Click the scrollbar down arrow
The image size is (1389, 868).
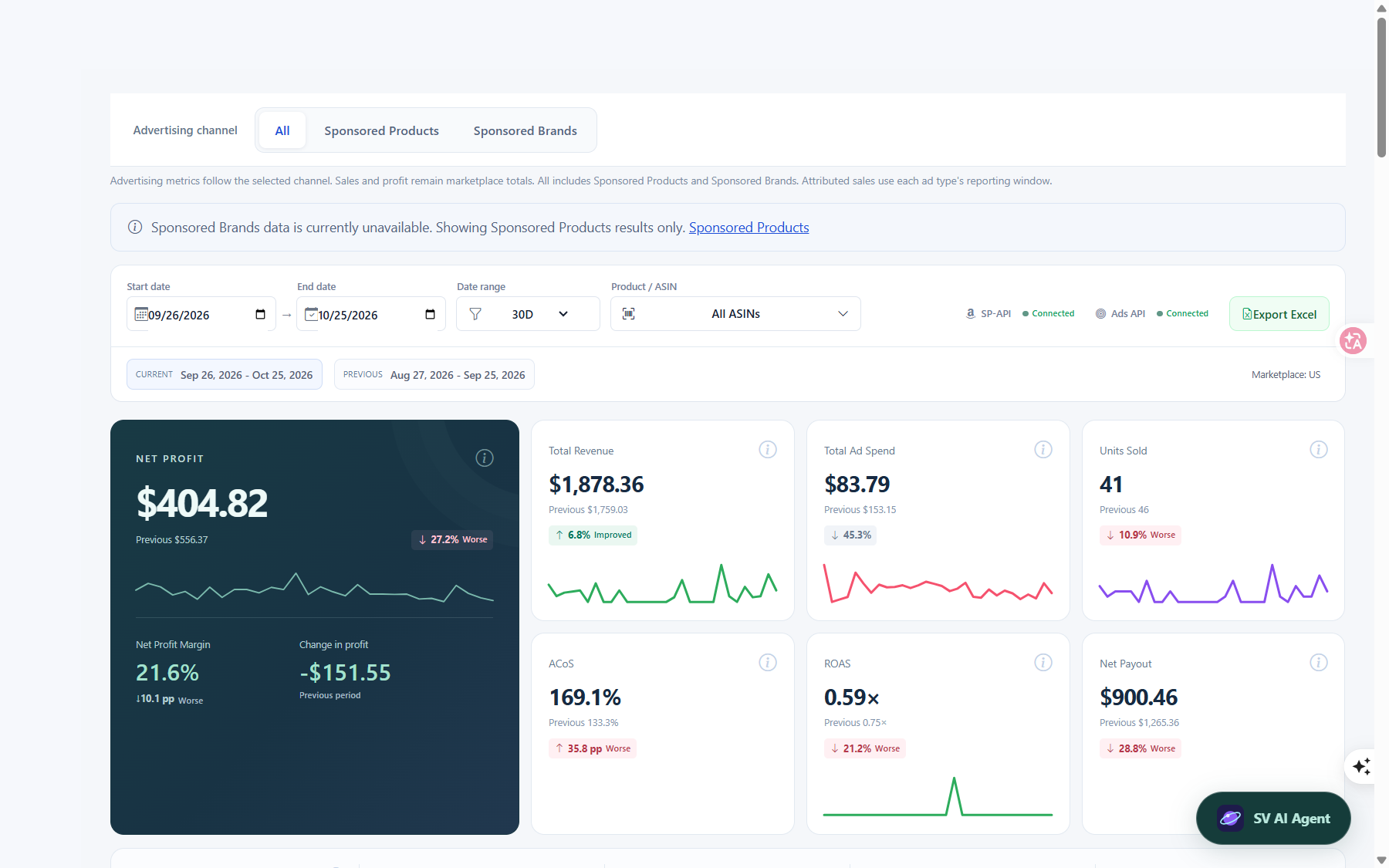pyautogui.click(x=1381, y=860)
